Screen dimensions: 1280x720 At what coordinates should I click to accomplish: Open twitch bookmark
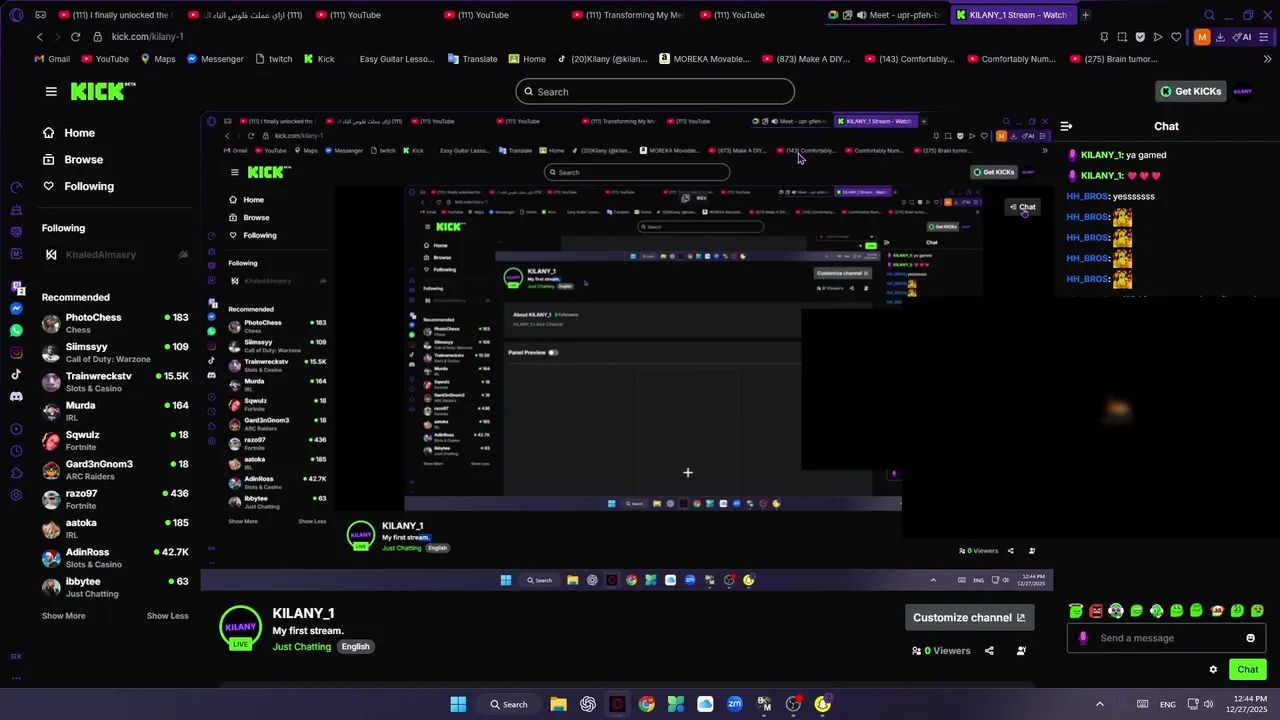tap(273, 59)
